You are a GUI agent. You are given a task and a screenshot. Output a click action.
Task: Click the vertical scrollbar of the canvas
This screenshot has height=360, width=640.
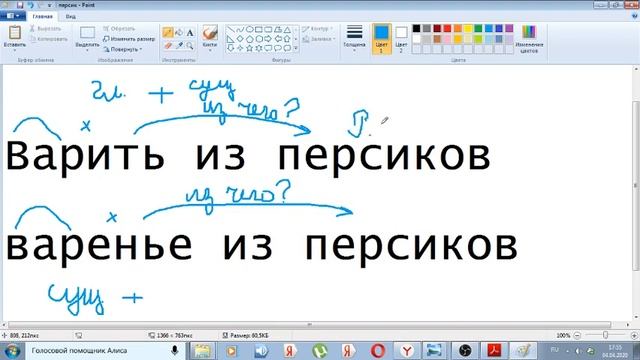(x=636, y=186)
